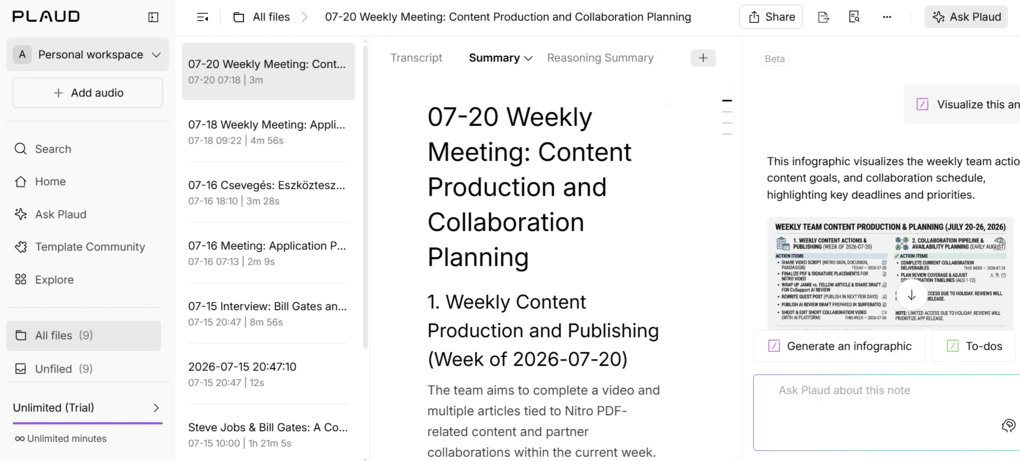1020x461 pixels.
Task: Collapse the sidebar using the panel icon
Action: tap(153, 17)
